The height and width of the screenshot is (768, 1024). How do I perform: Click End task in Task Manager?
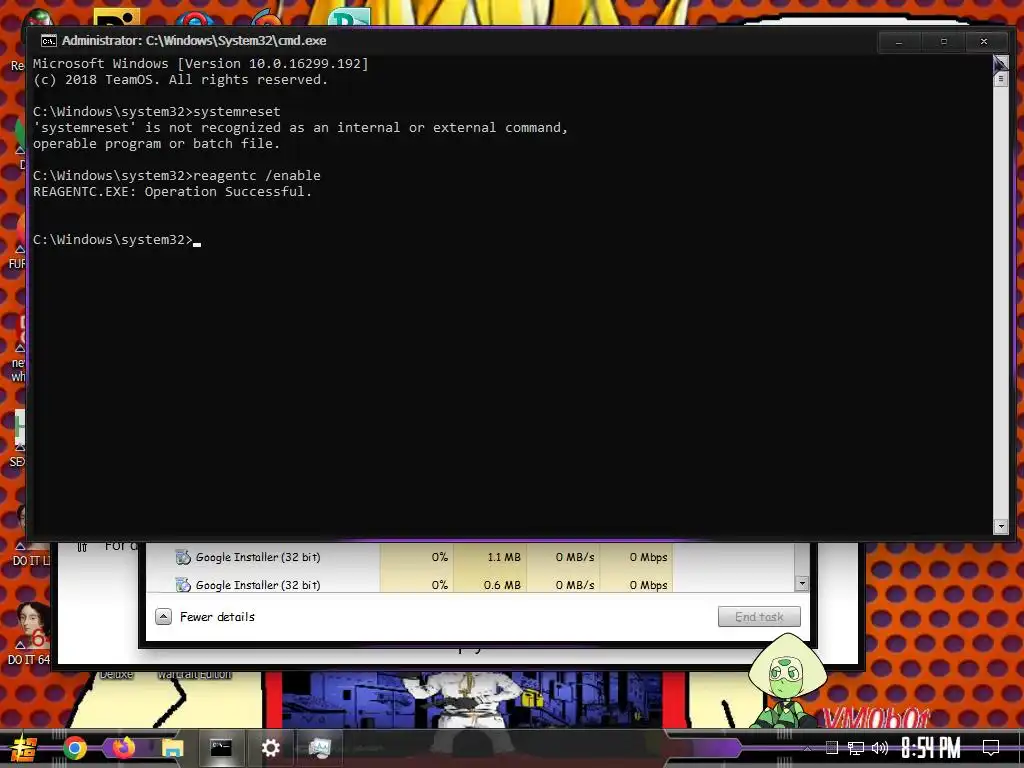click(x=759, y=616)
